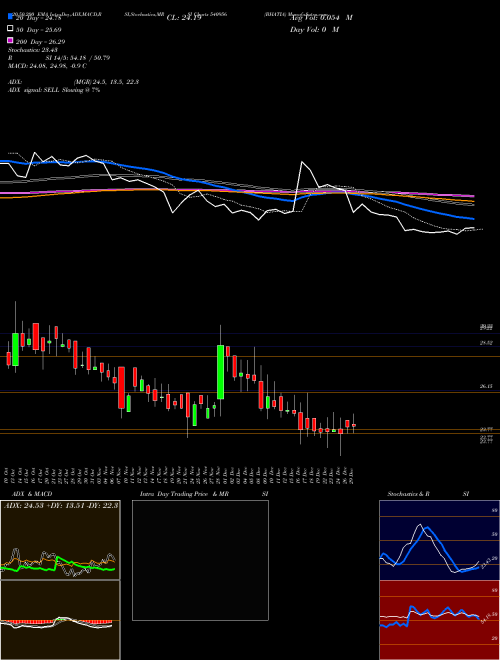Click the ADX: 24.53 +DY: 13.51 -DY: 22.3 header
Viewport: 500px width, 660px height.
(x=61, y=505)
